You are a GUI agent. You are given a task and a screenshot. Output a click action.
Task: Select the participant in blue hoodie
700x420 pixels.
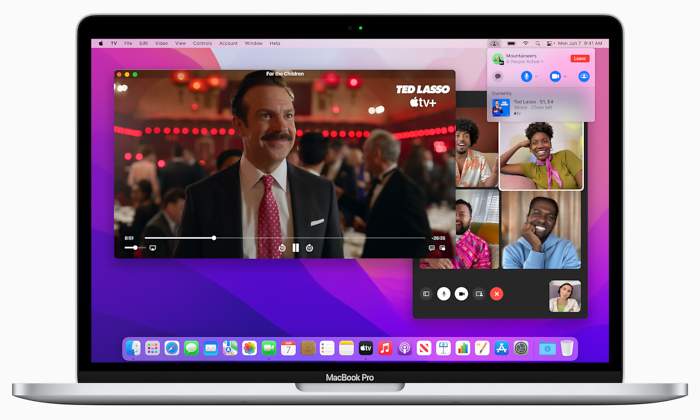(541, 230)
